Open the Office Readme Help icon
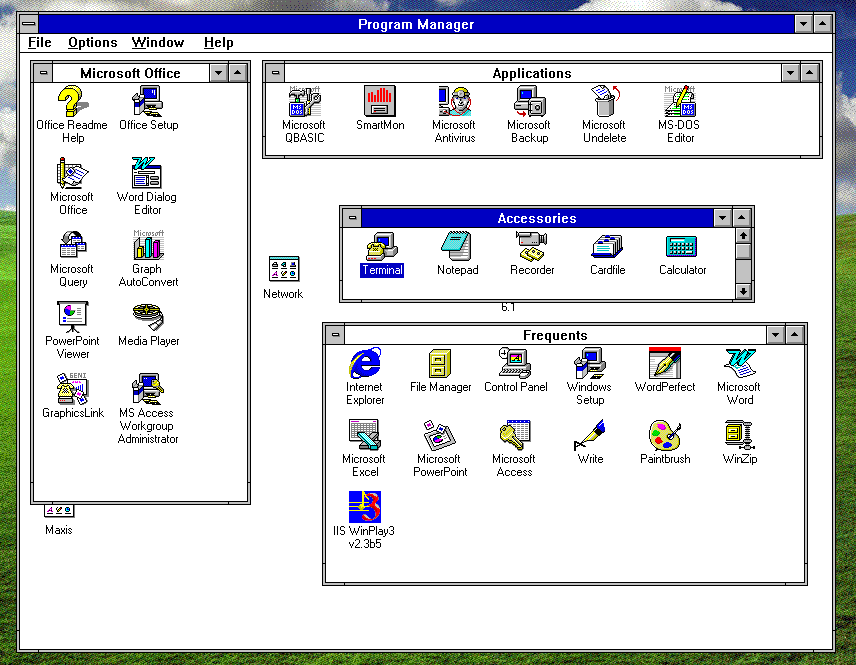The height and width of the screenshot is (665, 856). click(72, 102)
